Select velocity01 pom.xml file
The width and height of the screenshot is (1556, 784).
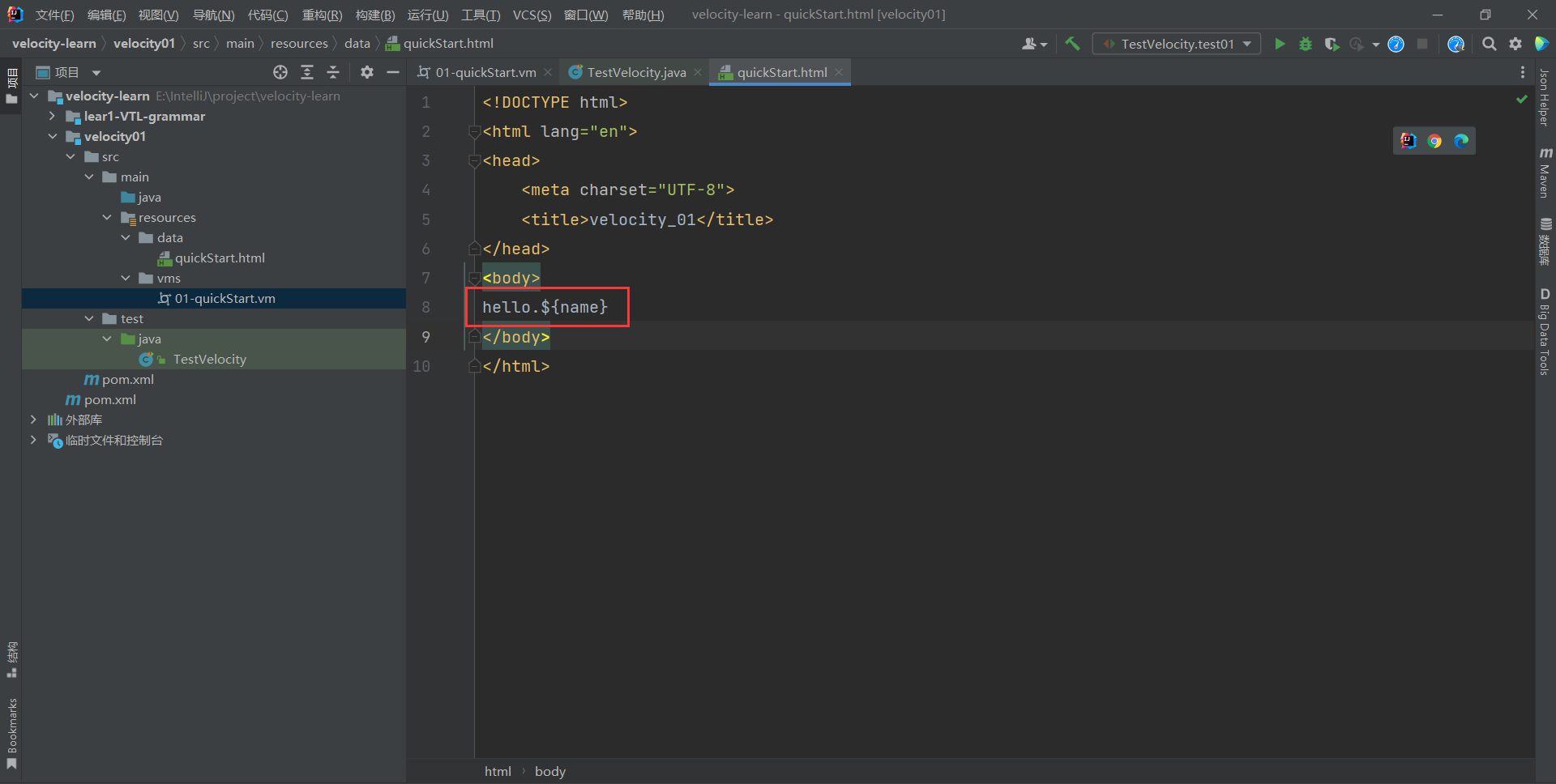point(127,379)
